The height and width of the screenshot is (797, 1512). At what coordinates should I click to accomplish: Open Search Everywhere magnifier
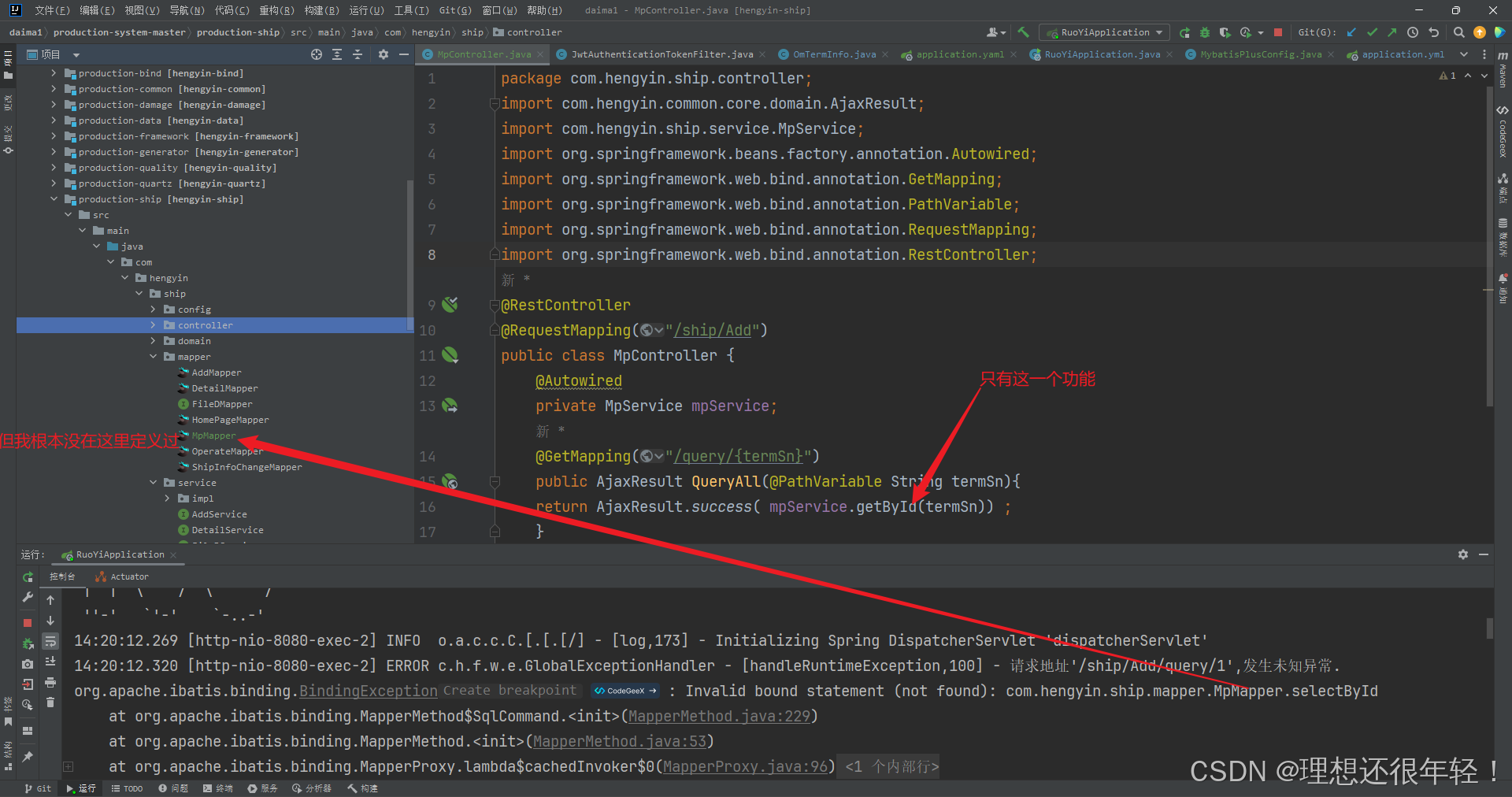pos(1458,32)
